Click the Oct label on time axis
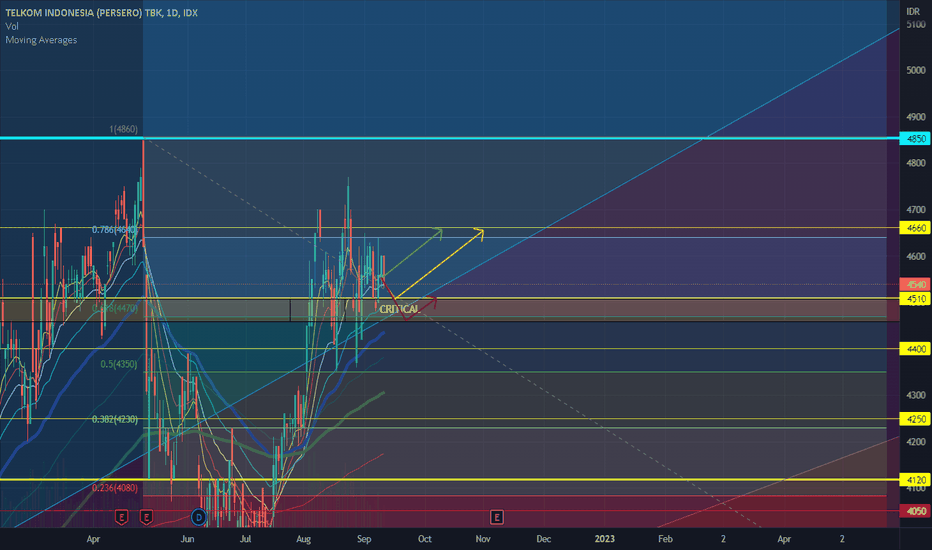The width and height of the screenshot is (932, 550). tap(424, 539)
